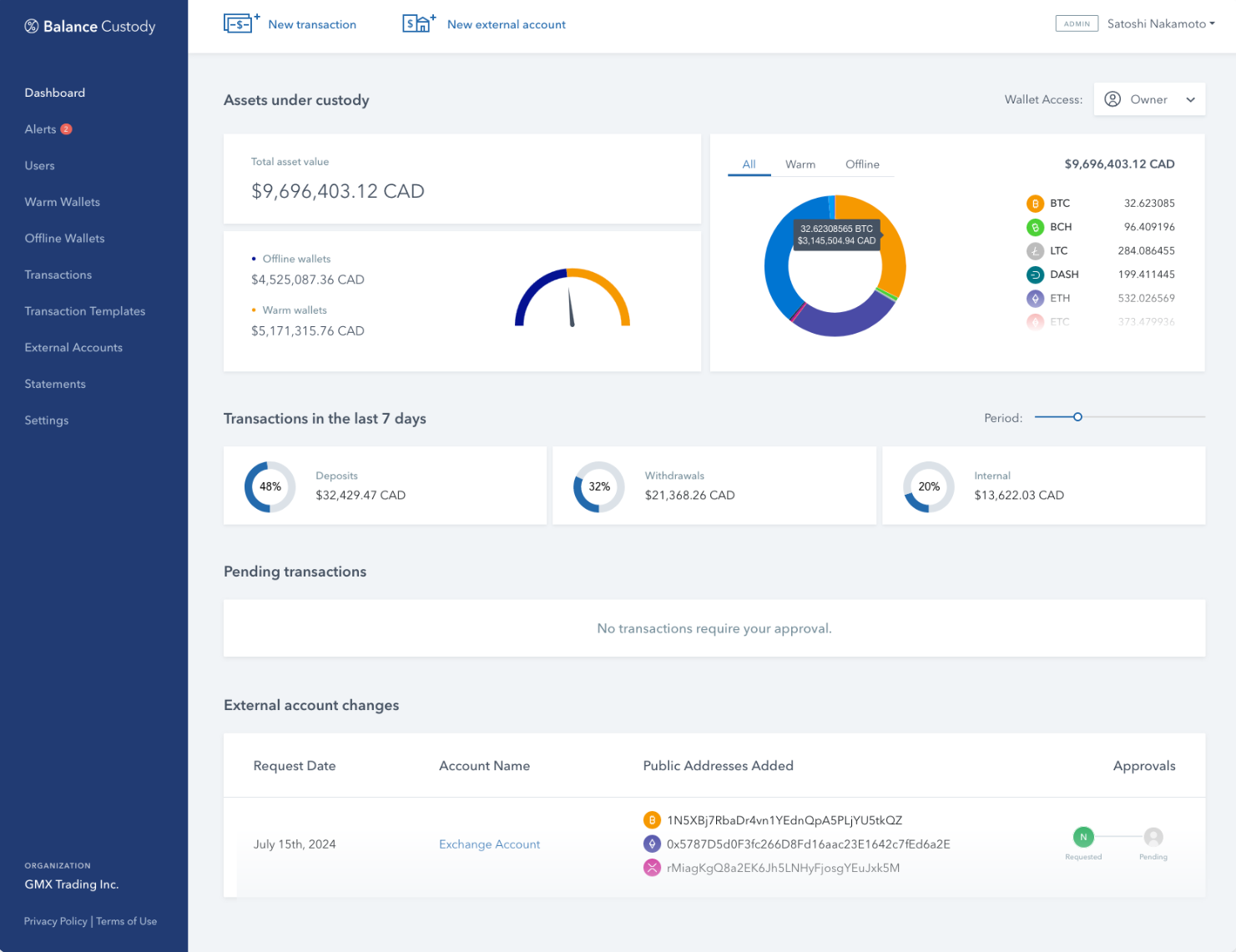Switch to the Warm tab
Image resolution: width=1236 pixels, height=952 pixels.
[x=800, y=164]
